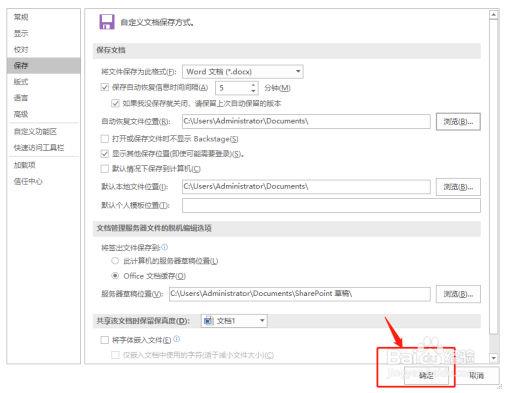The width and height of the screenshot is (506, 393).
Task: Decrease the autosave minutes spinner value
Action: pyautogui.click(x=253, y=91)
